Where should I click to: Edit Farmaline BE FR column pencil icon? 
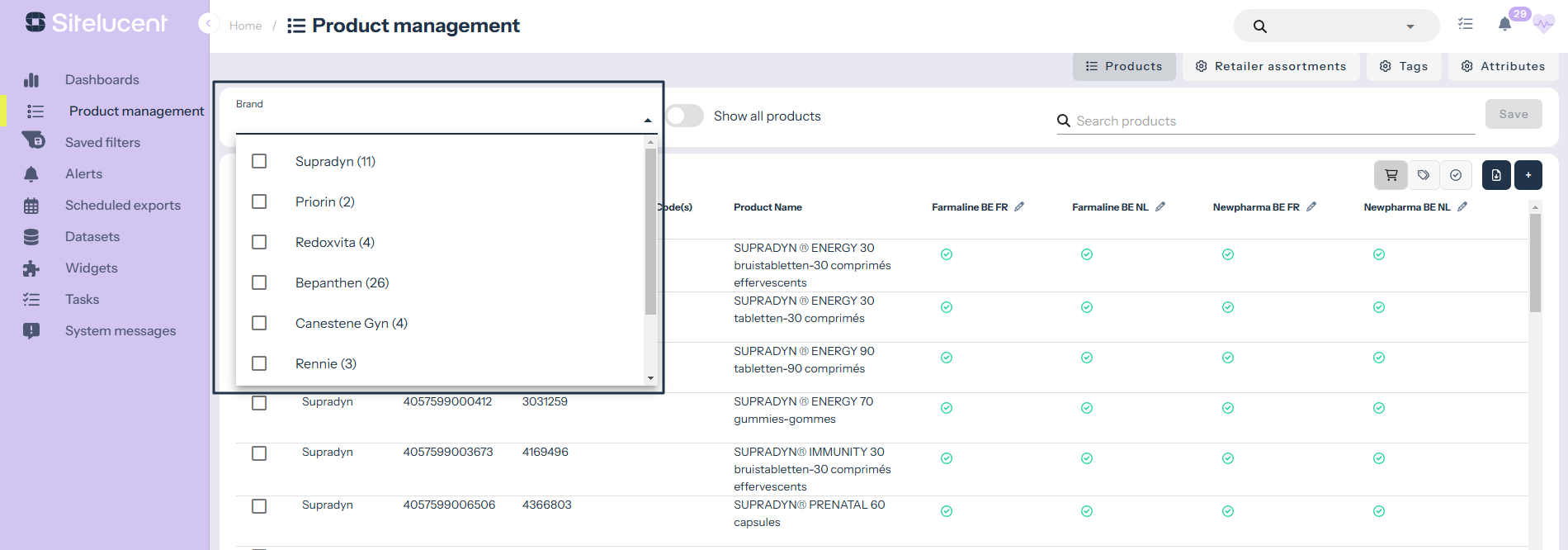[x=1019, y=207]
